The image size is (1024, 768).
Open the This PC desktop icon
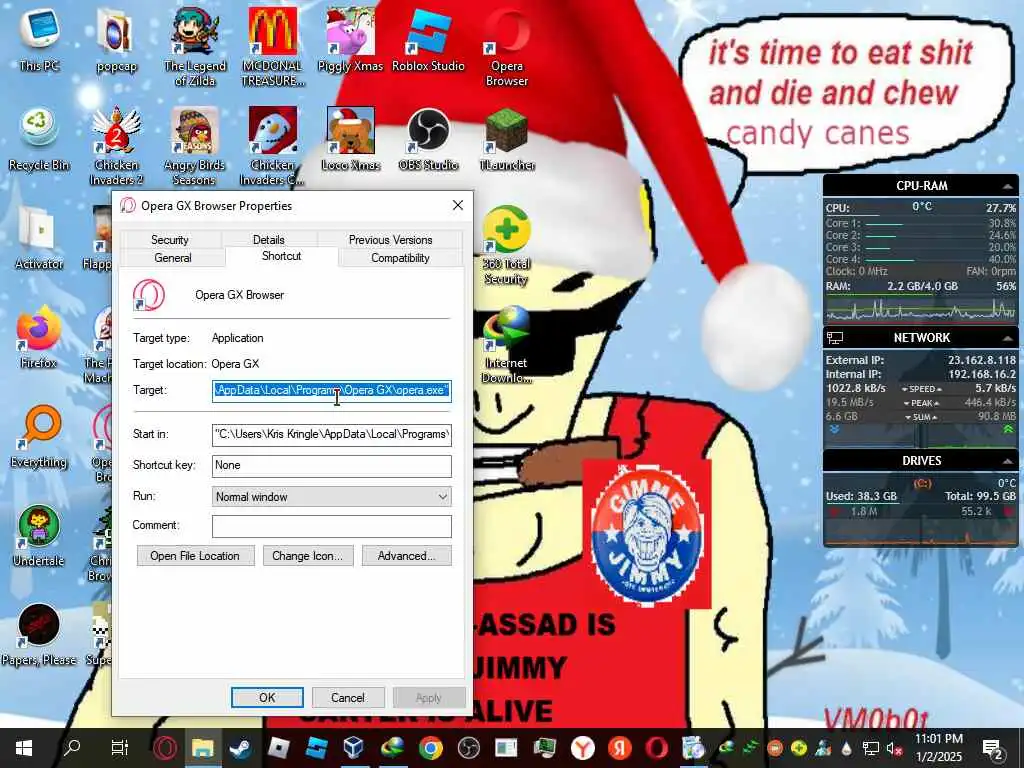(39, 38)
